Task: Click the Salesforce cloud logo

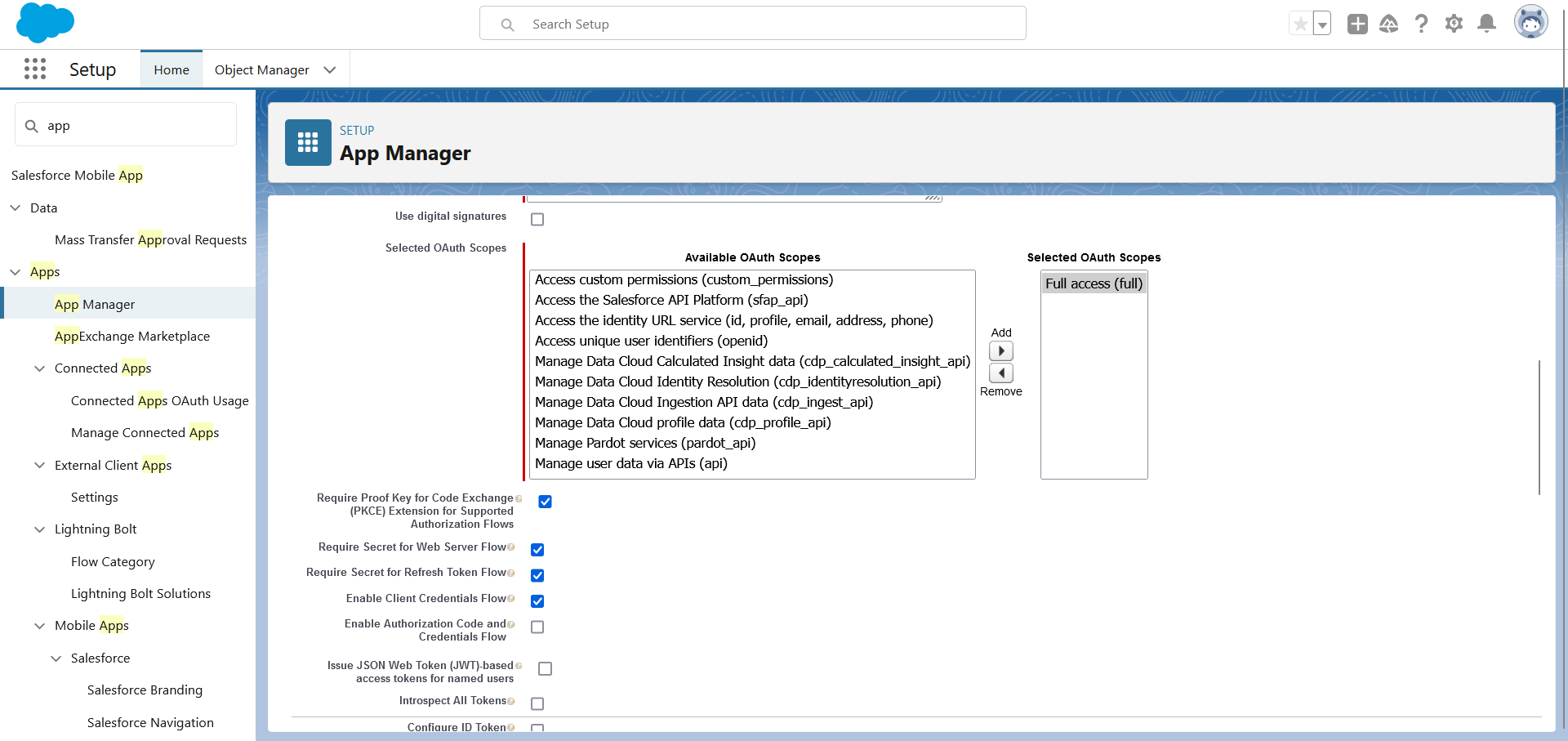Action: pos(45,22)
